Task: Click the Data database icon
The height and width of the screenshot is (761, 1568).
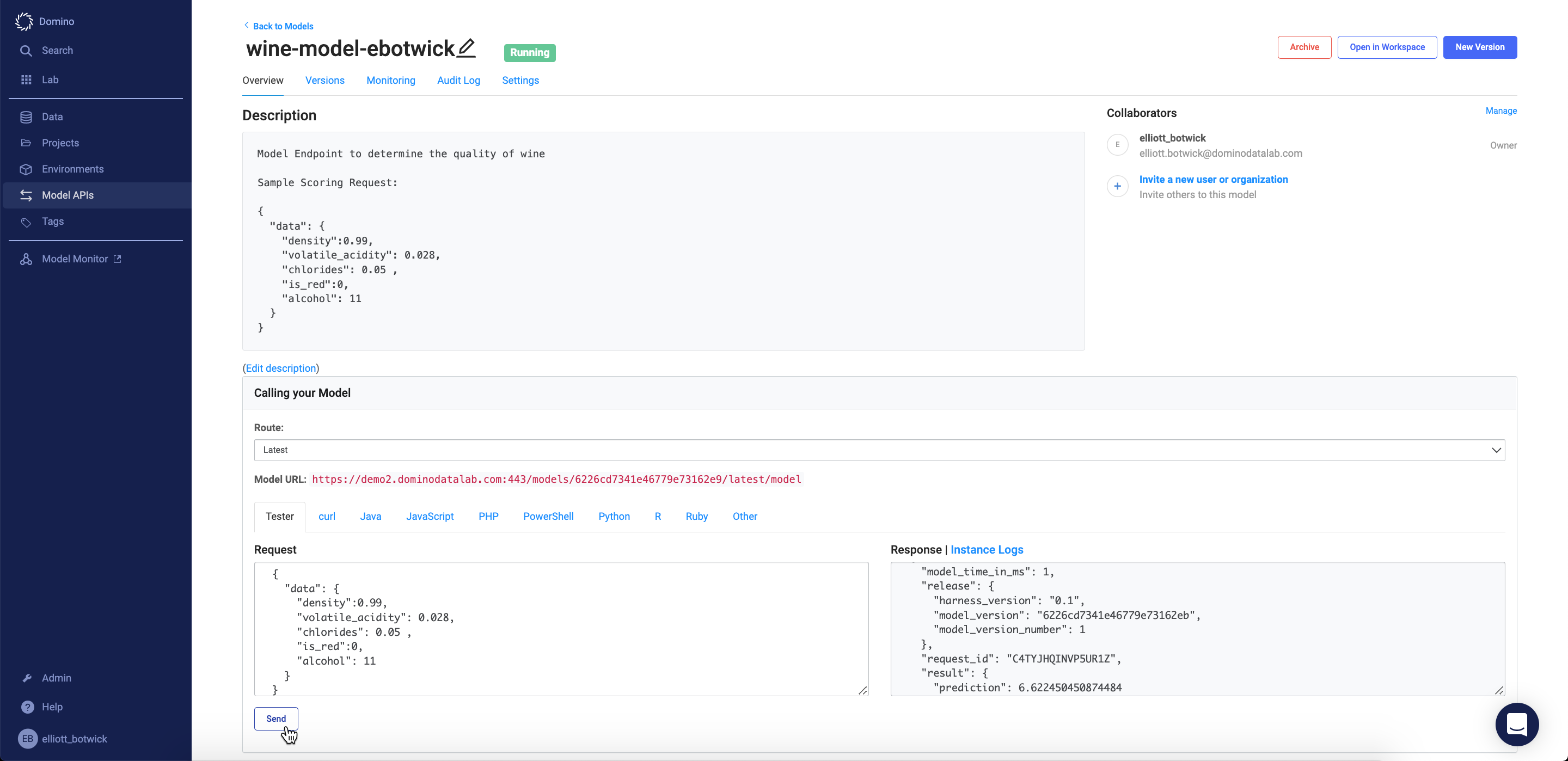Action: (x=26, y=117)
